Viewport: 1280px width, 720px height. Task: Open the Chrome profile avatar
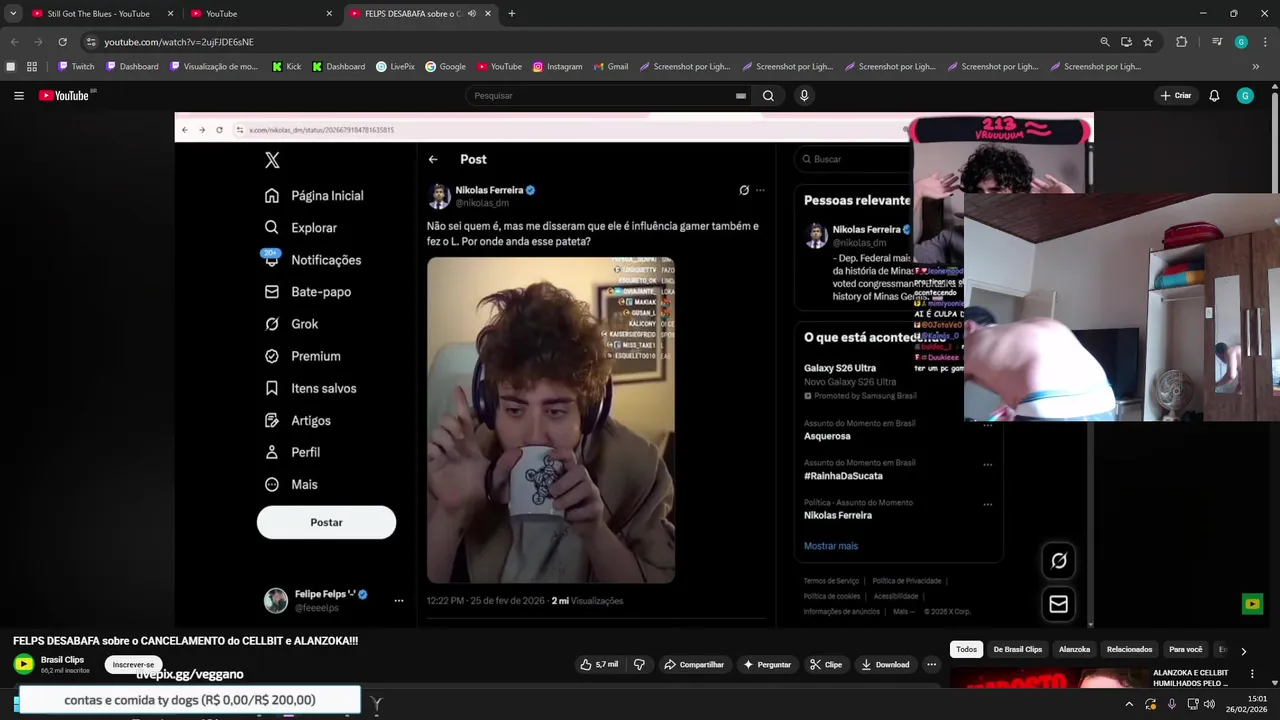click(x=1241, y=42)
